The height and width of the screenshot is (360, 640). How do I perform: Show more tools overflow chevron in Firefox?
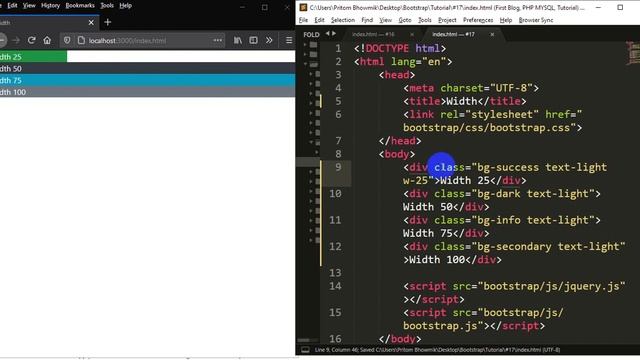pos(269,40)
